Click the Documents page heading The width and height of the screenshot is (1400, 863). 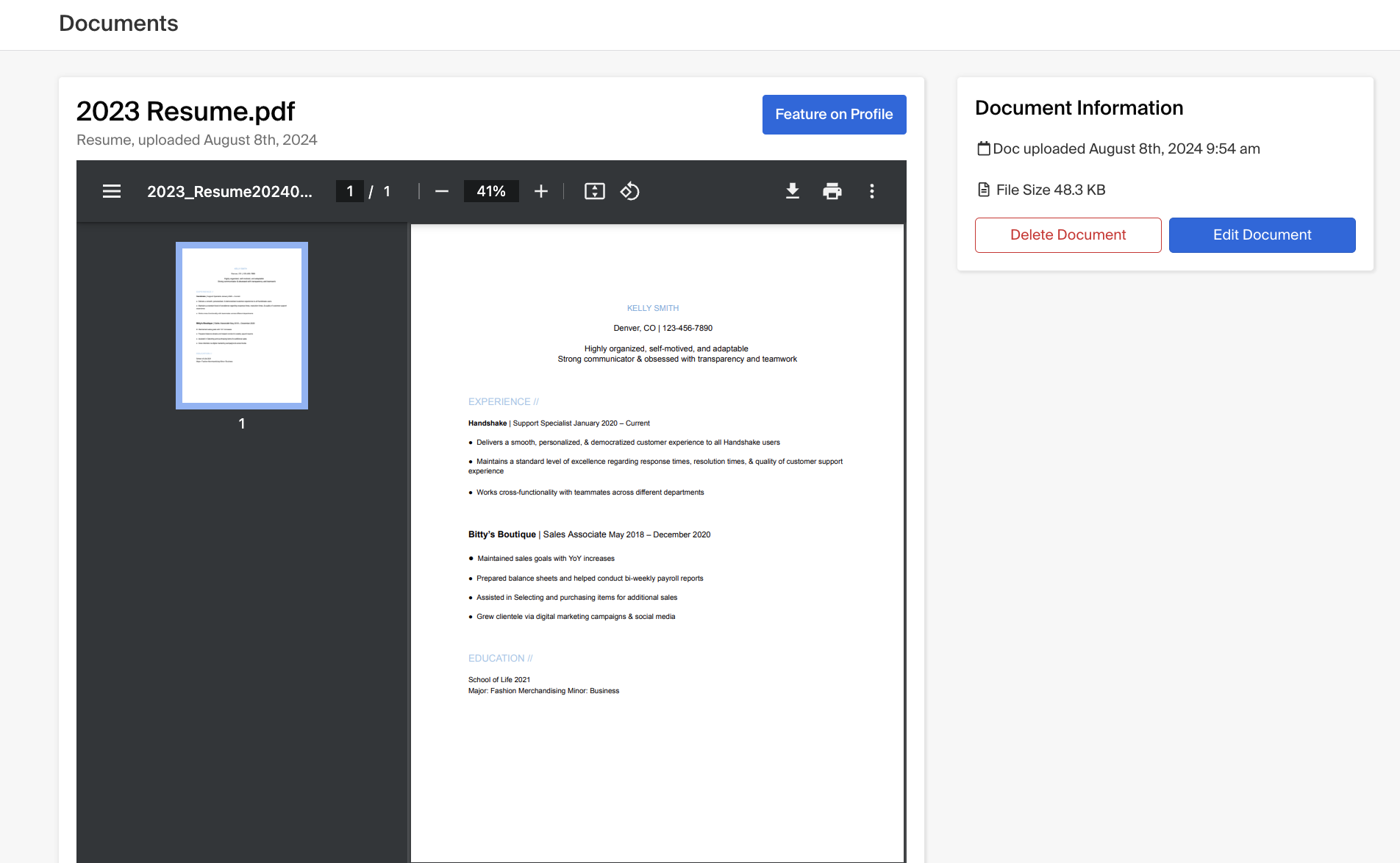tap(118, 24)
